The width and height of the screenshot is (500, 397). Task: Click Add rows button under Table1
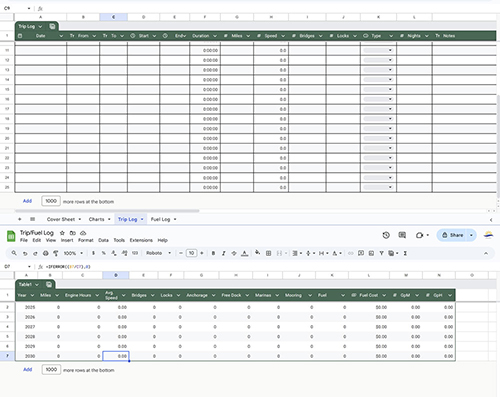(28, 370)
